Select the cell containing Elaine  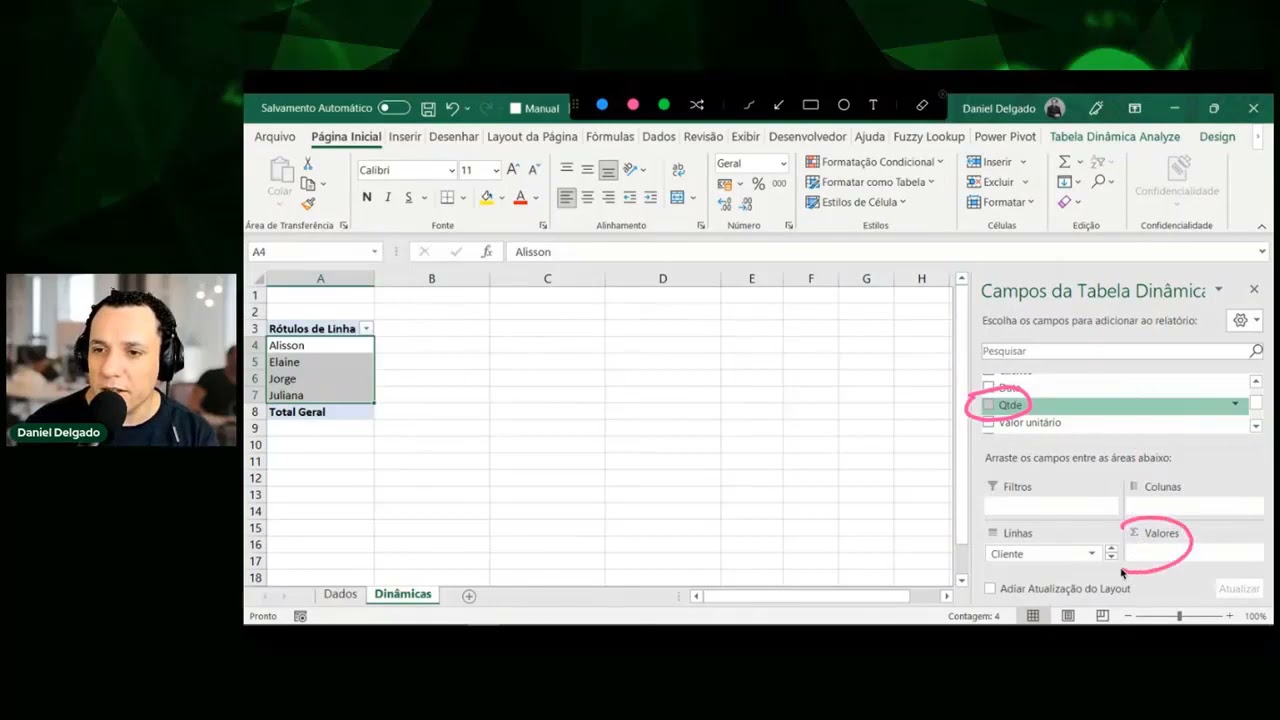(x=320, y=362)
